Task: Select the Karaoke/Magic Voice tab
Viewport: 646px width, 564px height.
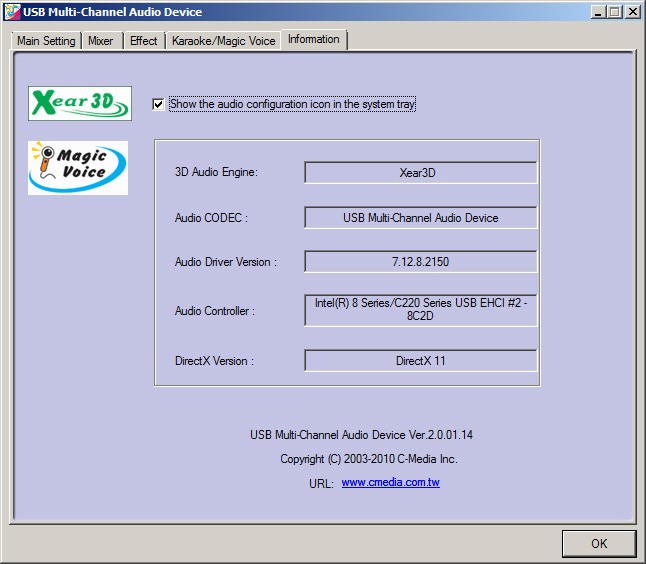Action: pyautogui.click(x=223, y=41)
